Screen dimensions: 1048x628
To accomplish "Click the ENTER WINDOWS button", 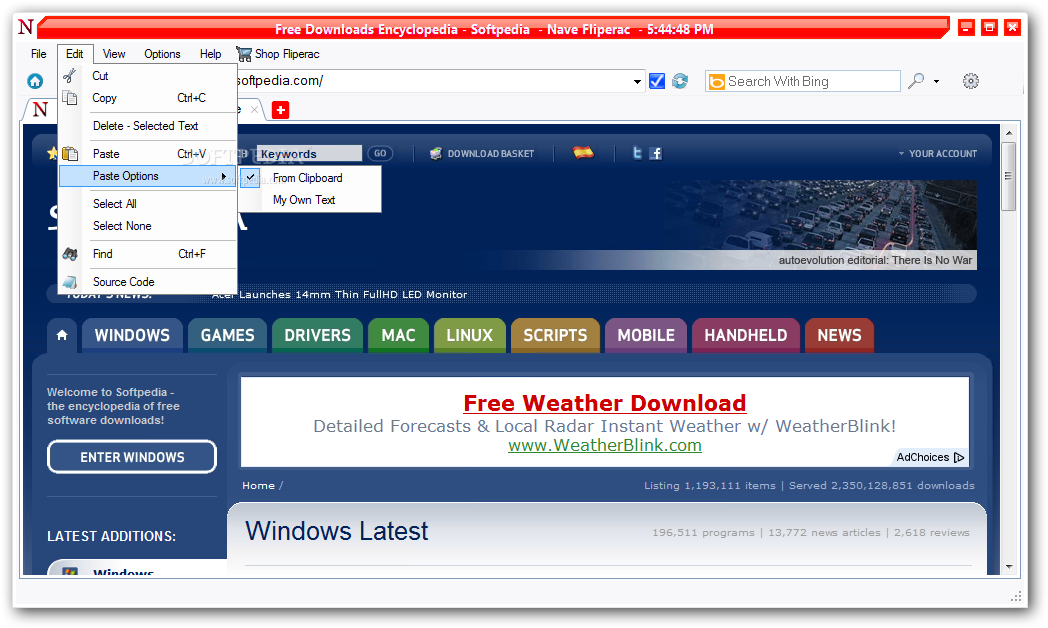I will [x=132, y=457].
